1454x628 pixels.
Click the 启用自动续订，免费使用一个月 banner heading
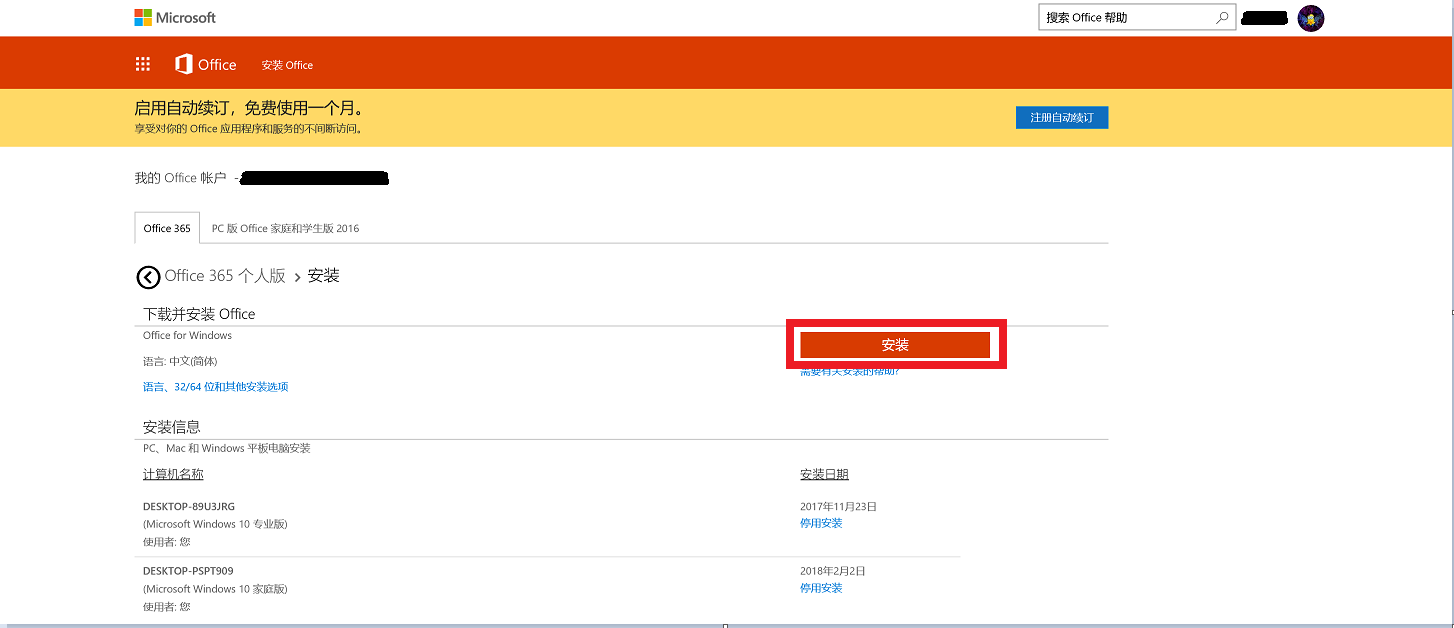[250, 108]
